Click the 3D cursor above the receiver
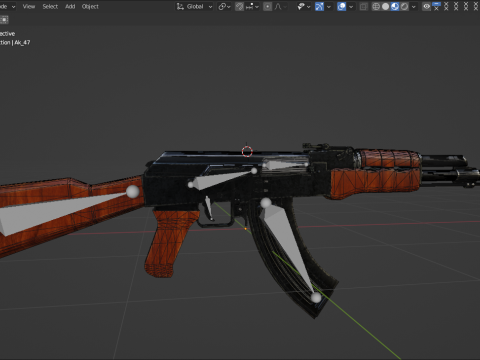The image size is (480, 360). coord(247,152)
